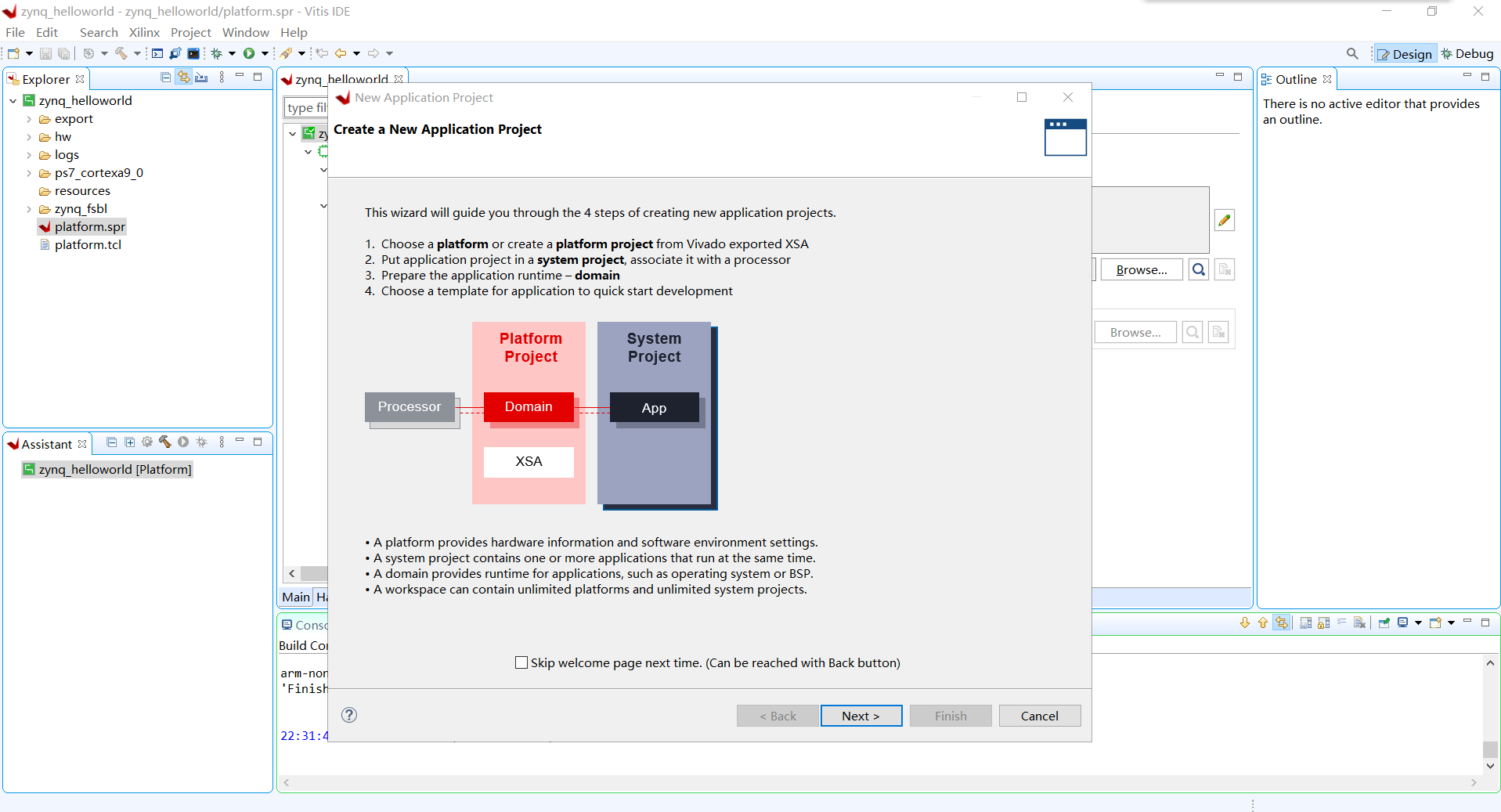Open the Xilinx menu
Viewport: 1501px width, 812px height.
pyautogui.click(x=144, y=32)
